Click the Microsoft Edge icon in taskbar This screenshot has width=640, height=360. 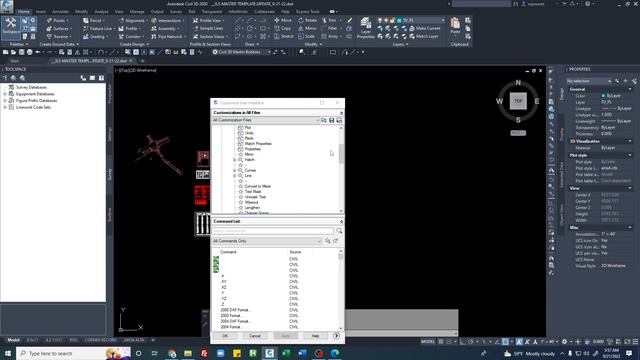tap(335, 353)
